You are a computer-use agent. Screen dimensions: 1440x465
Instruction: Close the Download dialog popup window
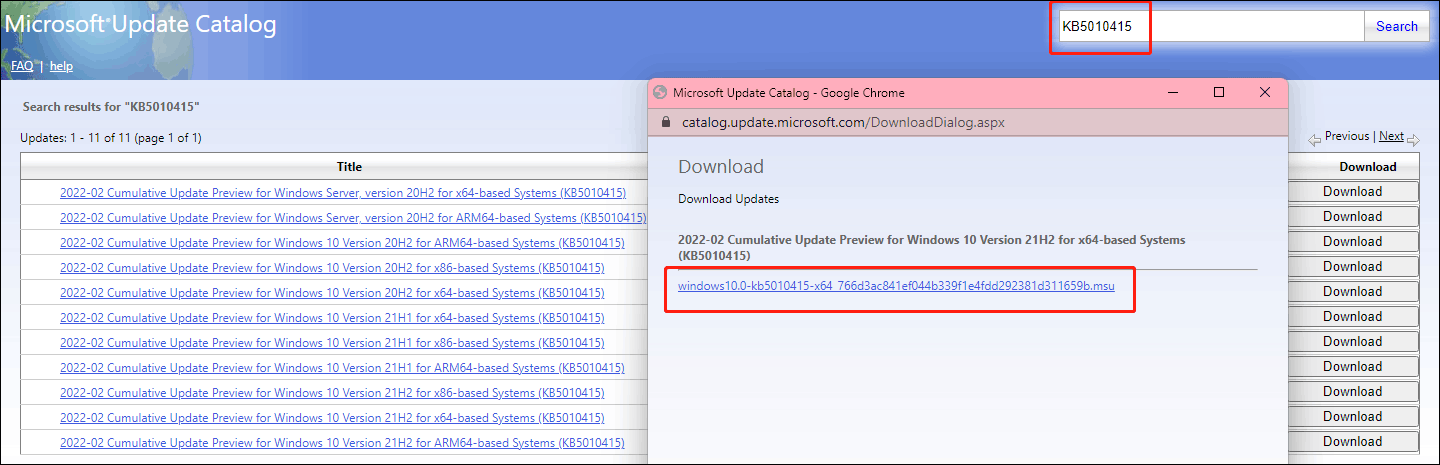point(1265,92)
